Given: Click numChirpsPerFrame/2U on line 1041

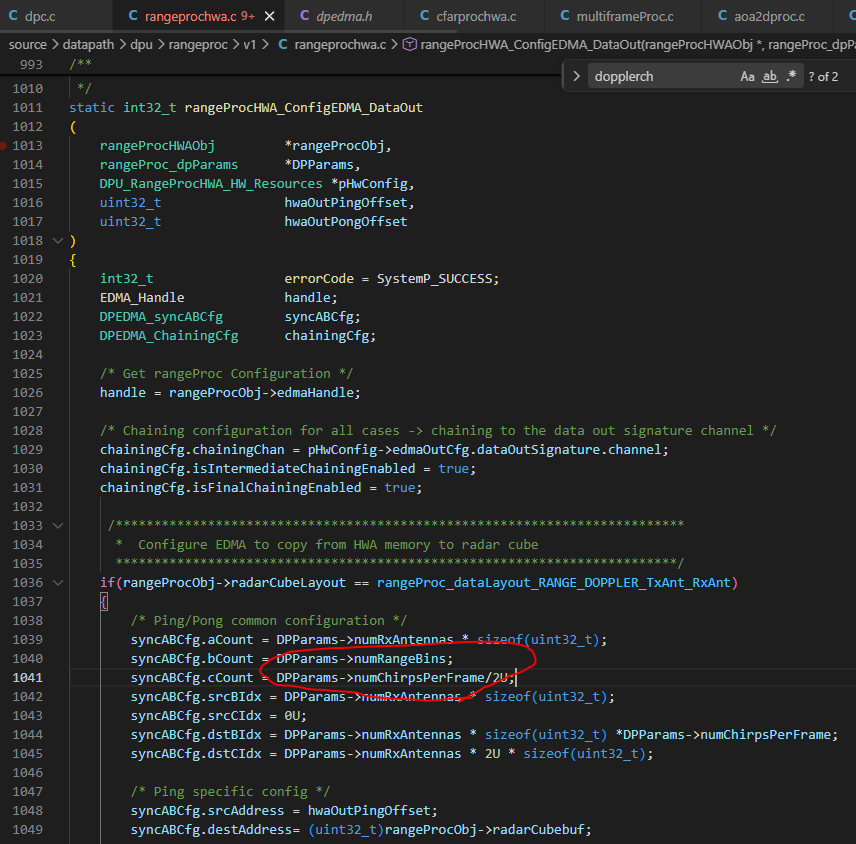Looking at the screenshot, I should (431, 678).
